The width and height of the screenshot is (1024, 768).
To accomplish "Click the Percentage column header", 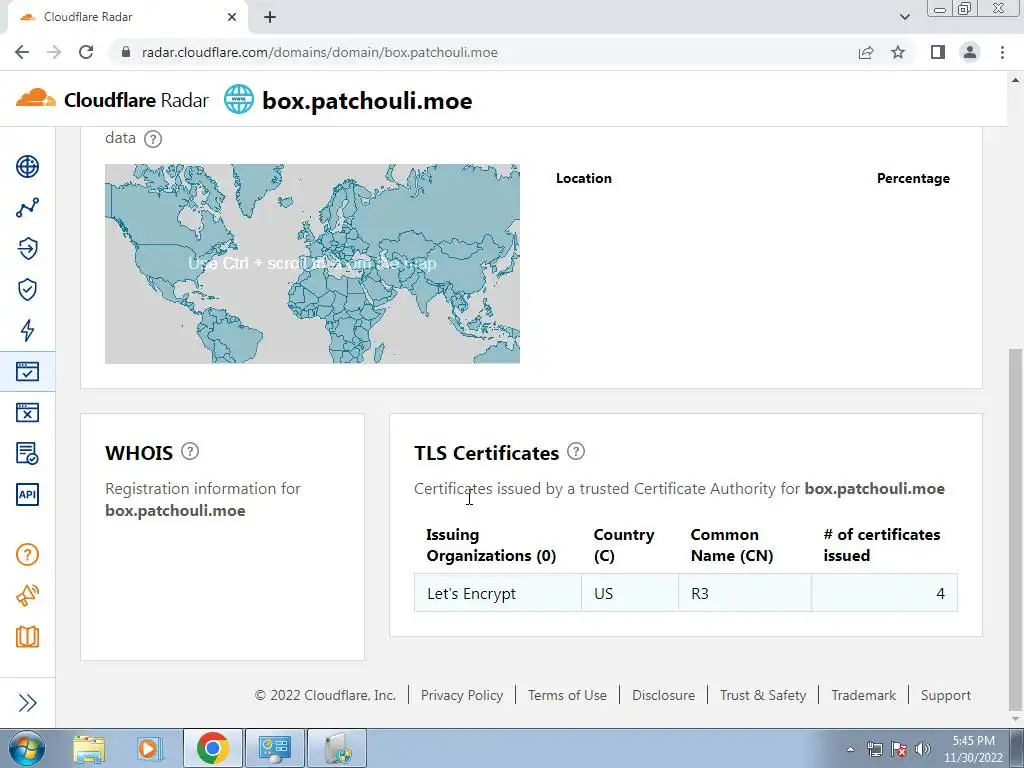I will 913,178.
